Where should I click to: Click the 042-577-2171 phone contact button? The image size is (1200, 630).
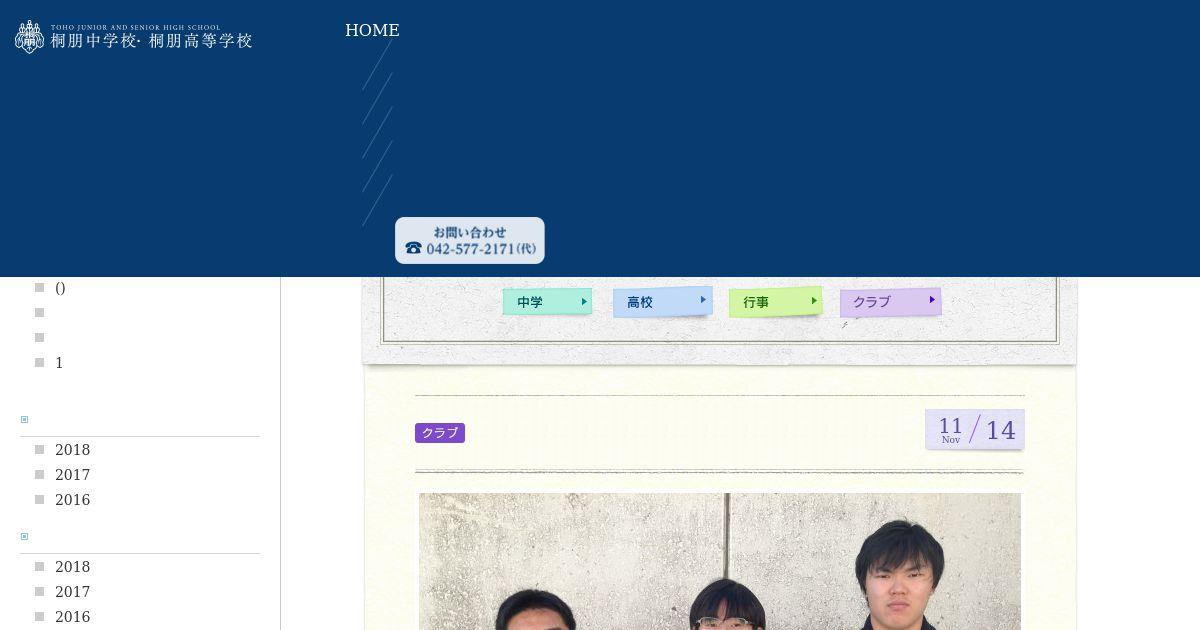(x=470, y=240)
